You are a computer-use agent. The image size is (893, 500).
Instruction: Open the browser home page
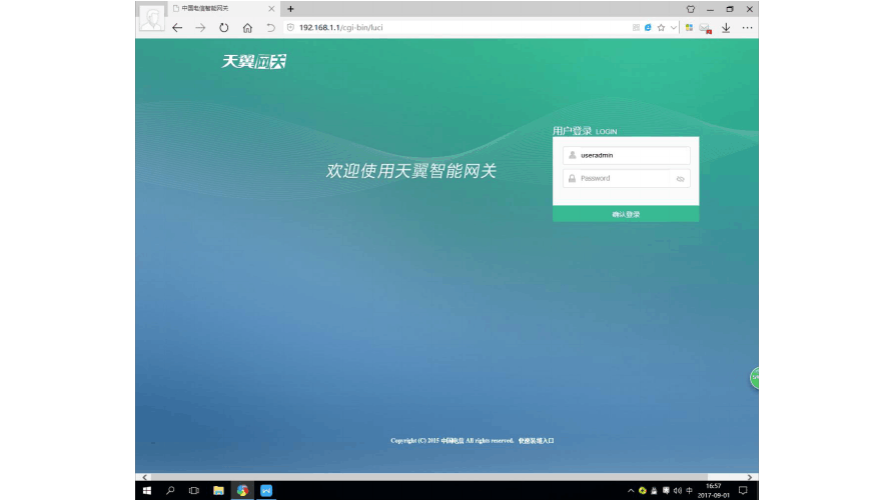click(247, 27)
